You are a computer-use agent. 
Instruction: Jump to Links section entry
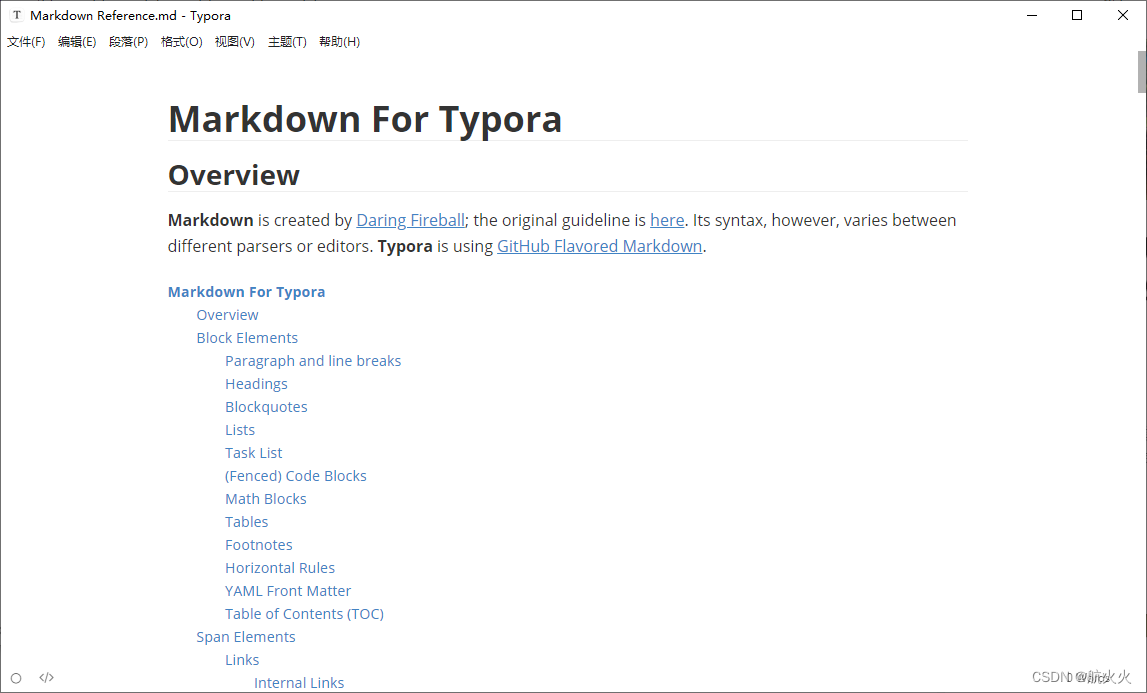[x=242, y=660]
